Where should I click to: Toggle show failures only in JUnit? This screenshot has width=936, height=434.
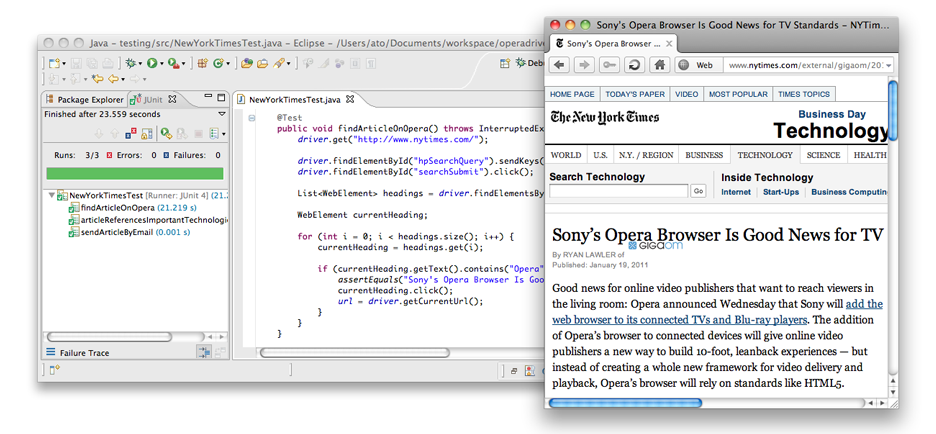[x=133, y=133]
